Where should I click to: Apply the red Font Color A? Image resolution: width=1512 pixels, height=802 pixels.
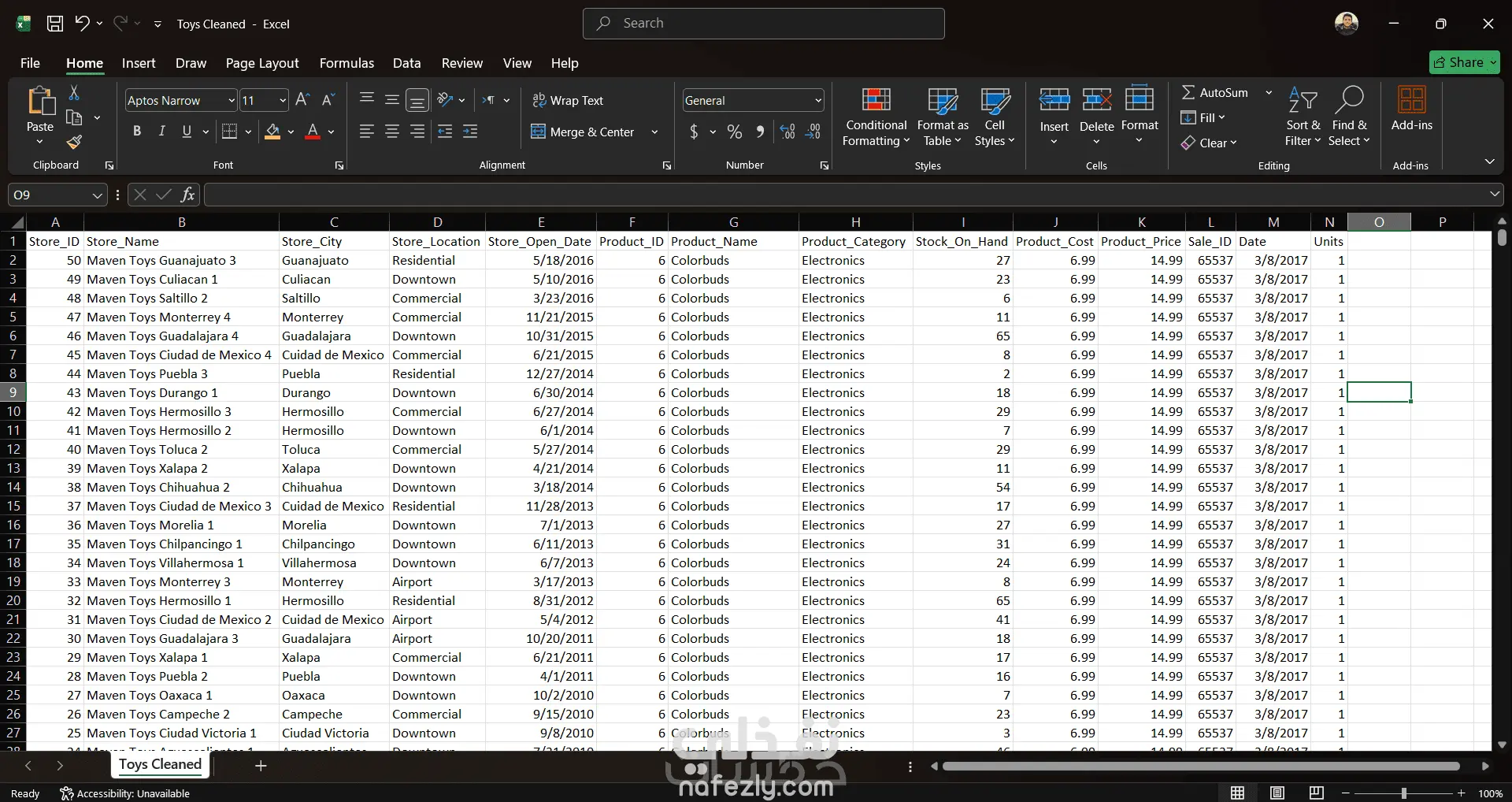[313, 132]
